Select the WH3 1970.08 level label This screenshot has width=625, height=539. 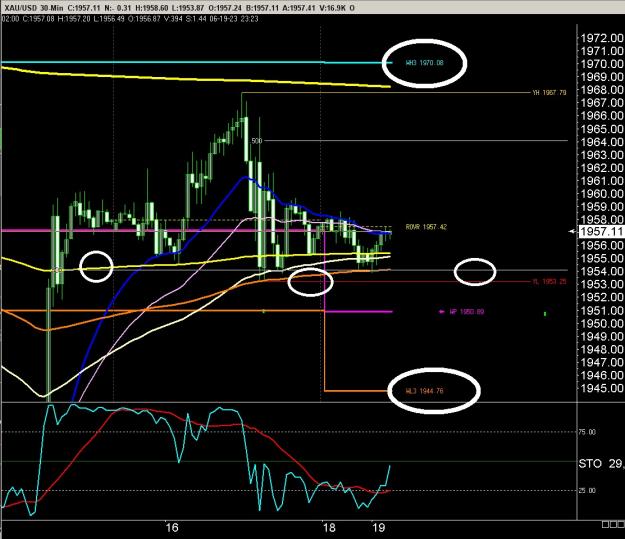(x=425, y=63)
